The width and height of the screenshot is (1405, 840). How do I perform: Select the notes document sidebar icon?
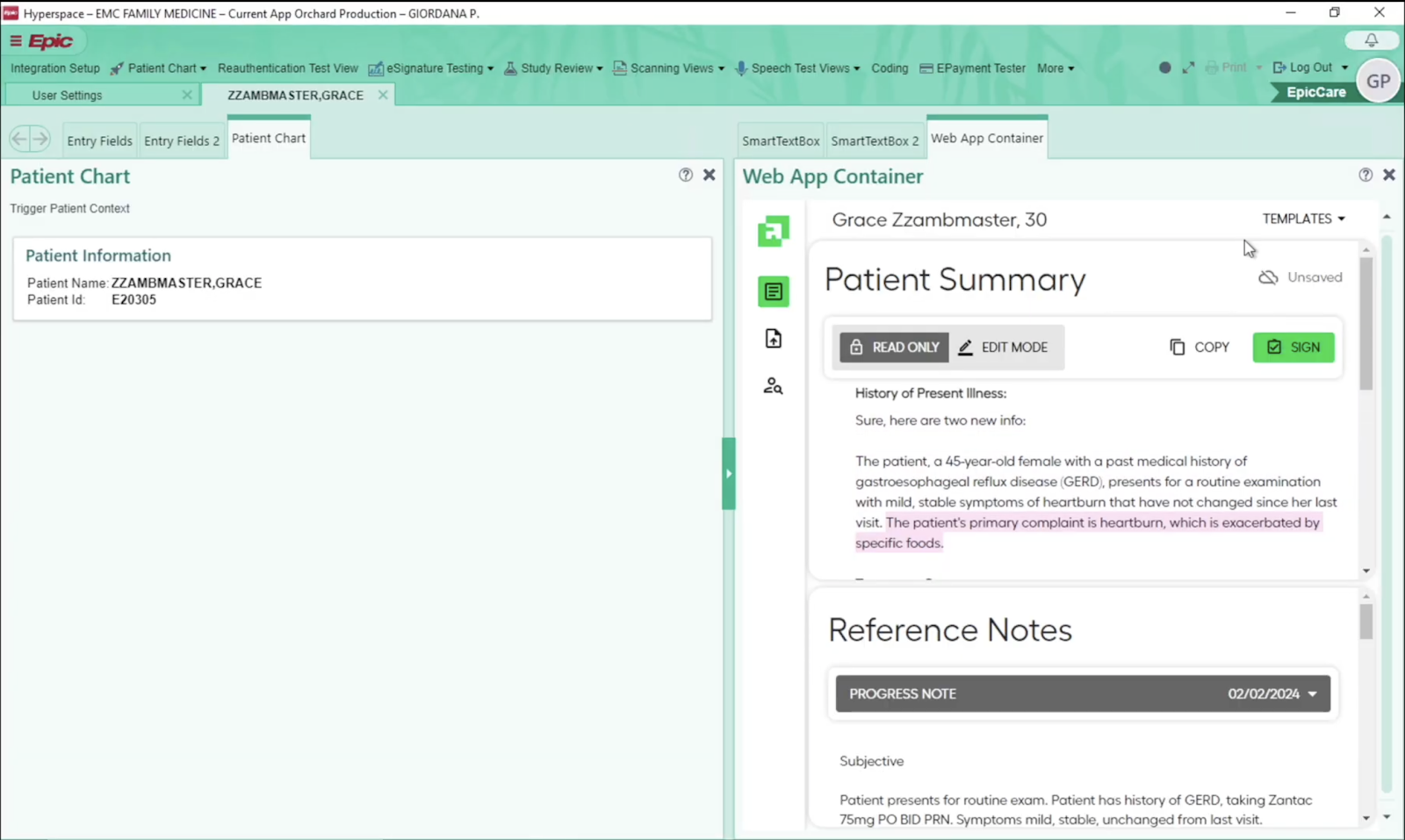[x=773, y=291]
